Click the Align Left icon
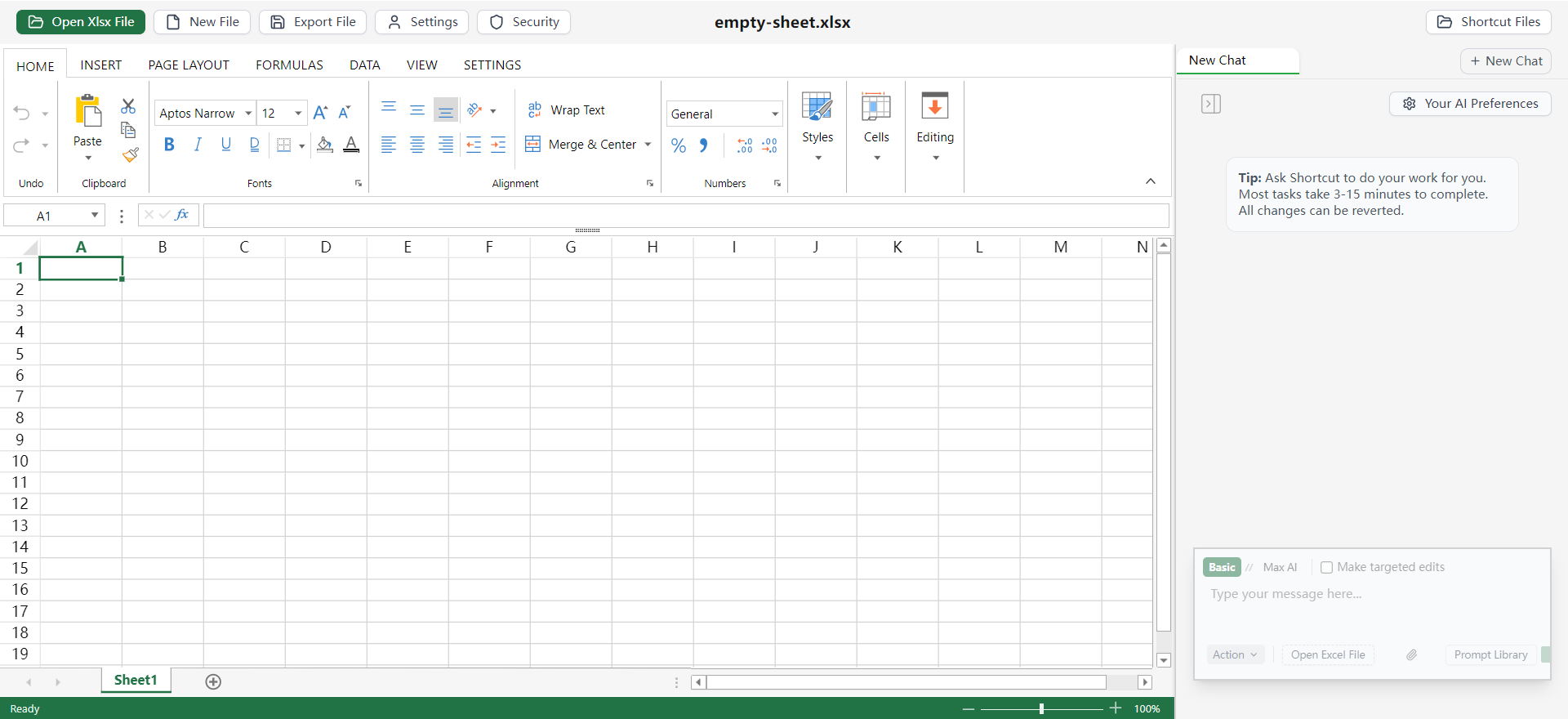This screenshot has height=719, width=1568. pos(389,145)
